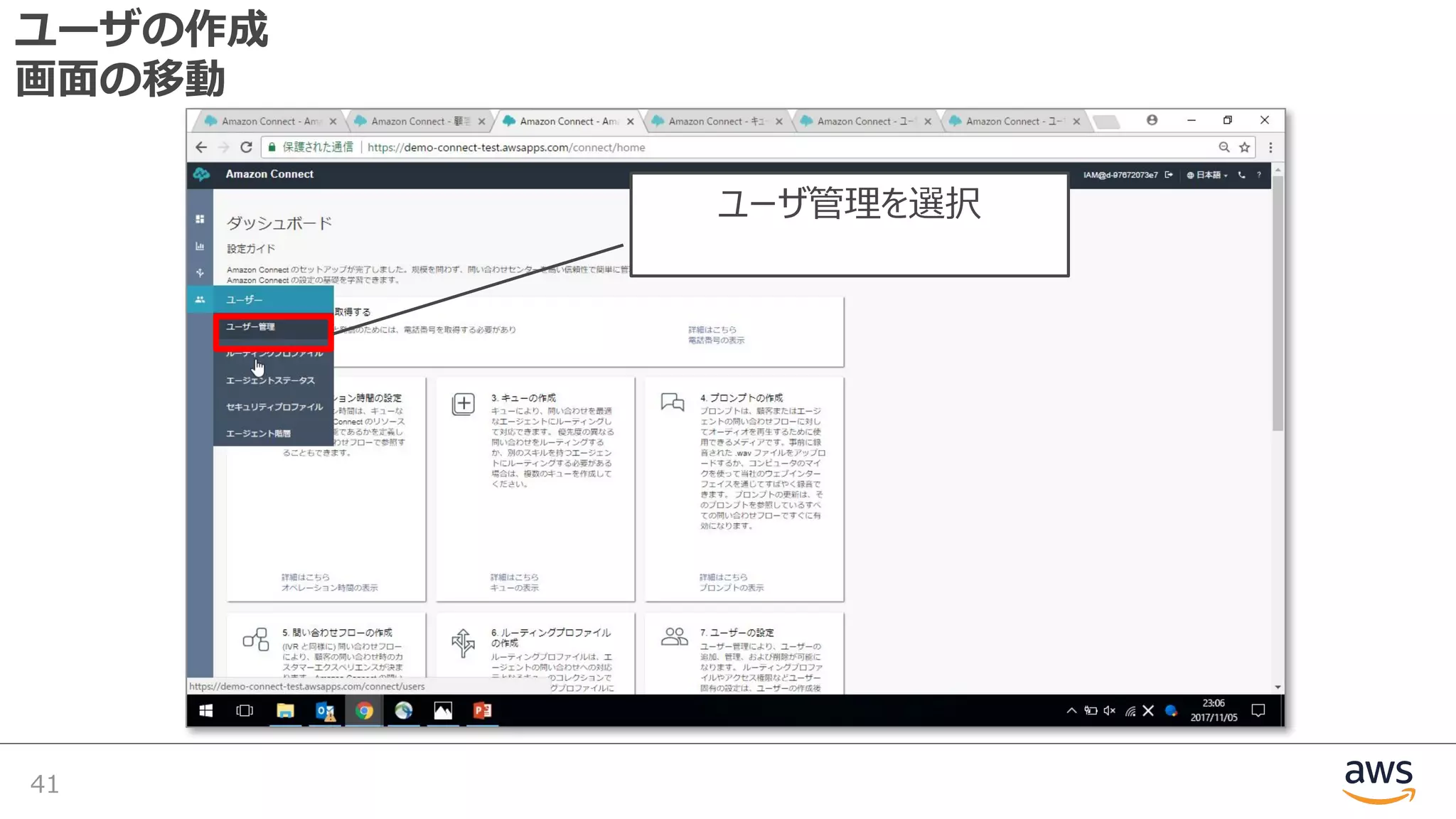
Task: Switch to the second Amazon Connect tab
Action: coord(419,122)
